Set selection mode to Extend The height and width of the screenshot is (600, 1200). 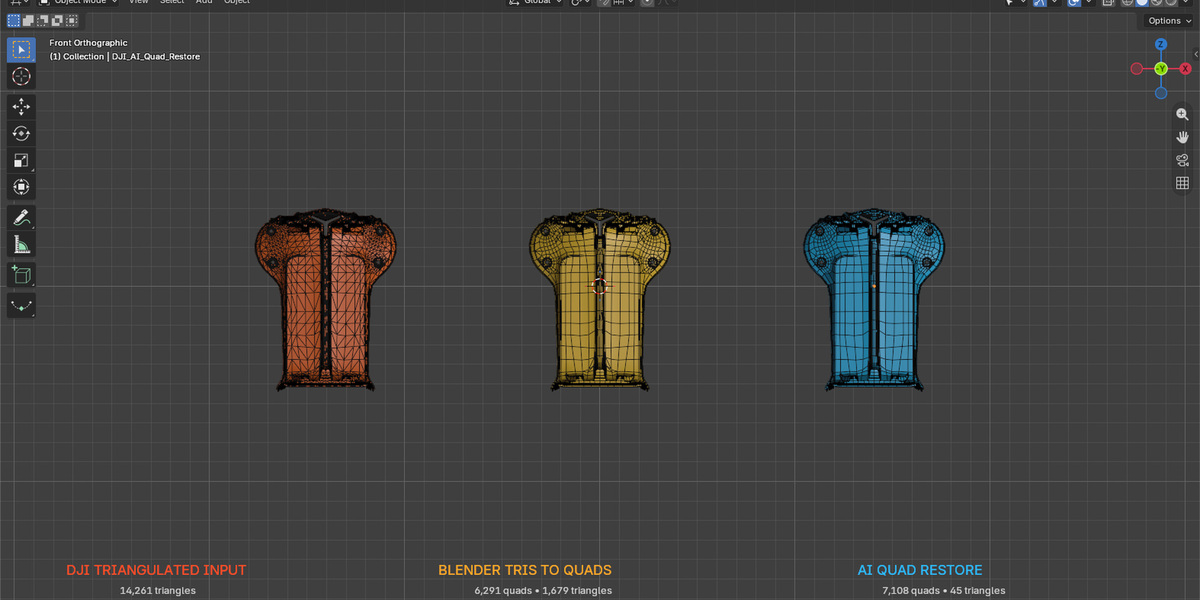click(x=29, y=20)
